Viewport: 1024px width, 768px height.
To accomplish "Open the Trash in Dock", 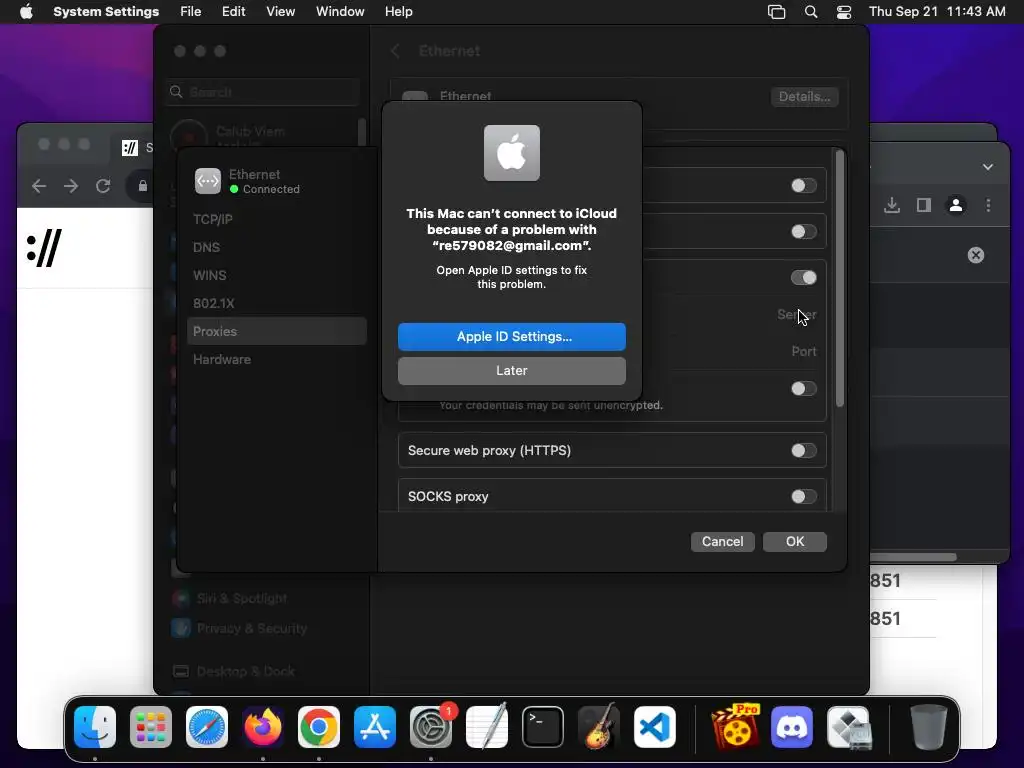I will 929,727.
